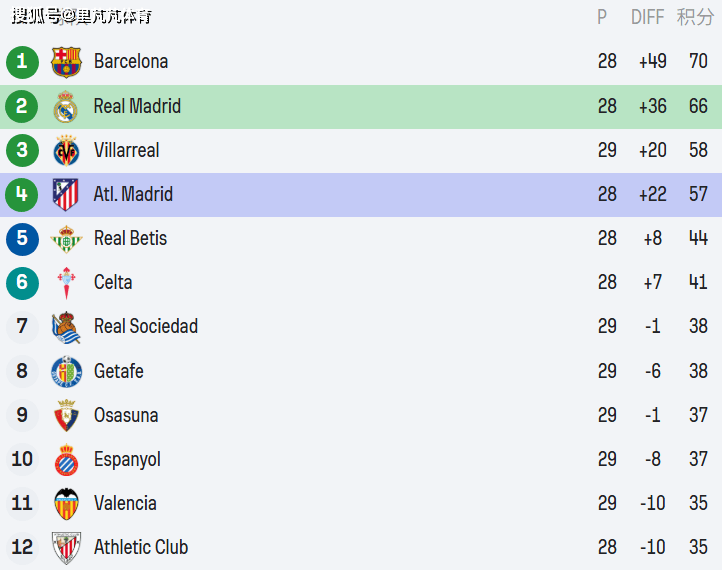722x570 pixels.
Task: Click Real Madrid's 66 points value
Action: pos(698,106)
